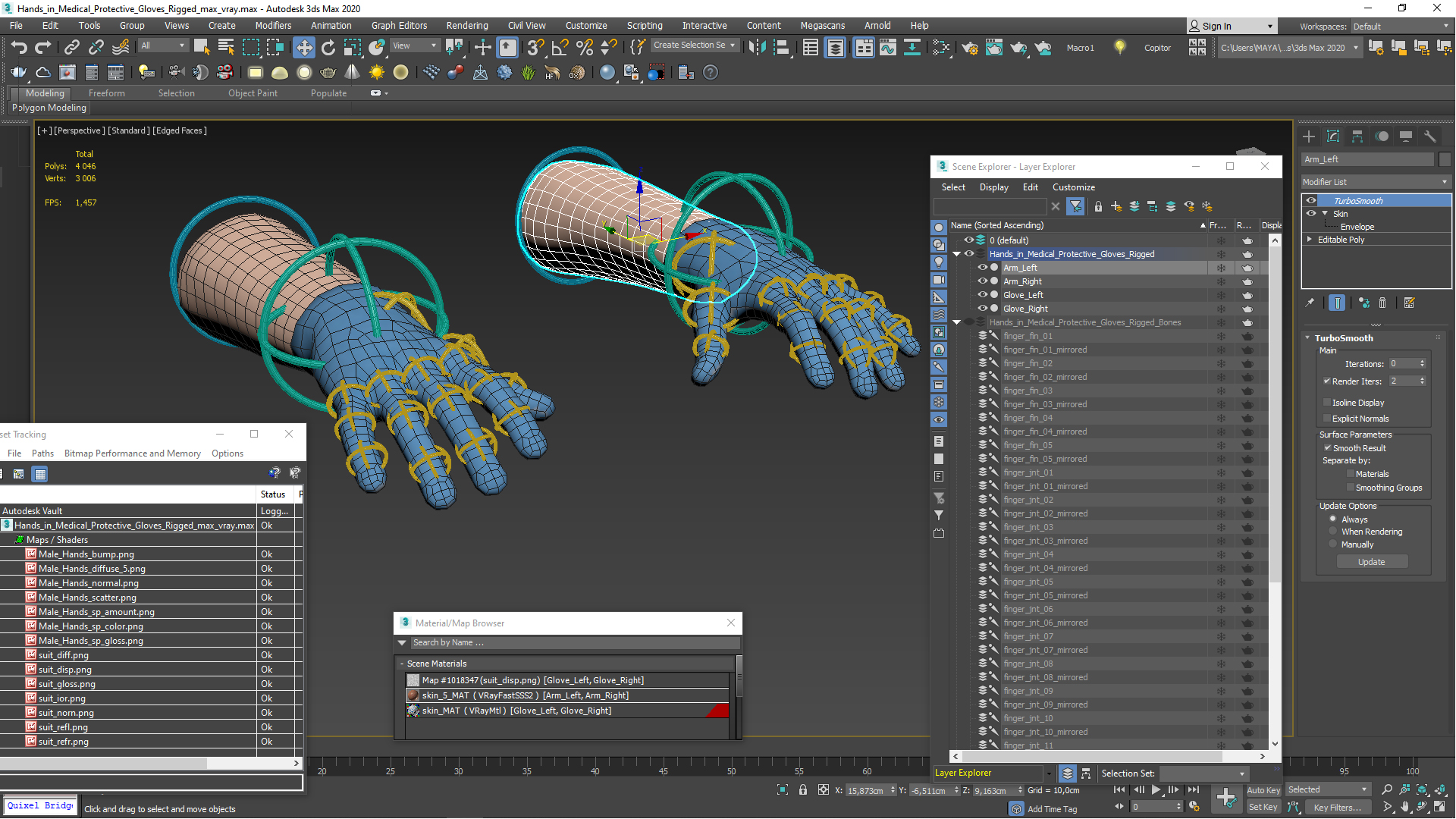Enable Explicit Normals checkbox

[x=1327, y=419]
